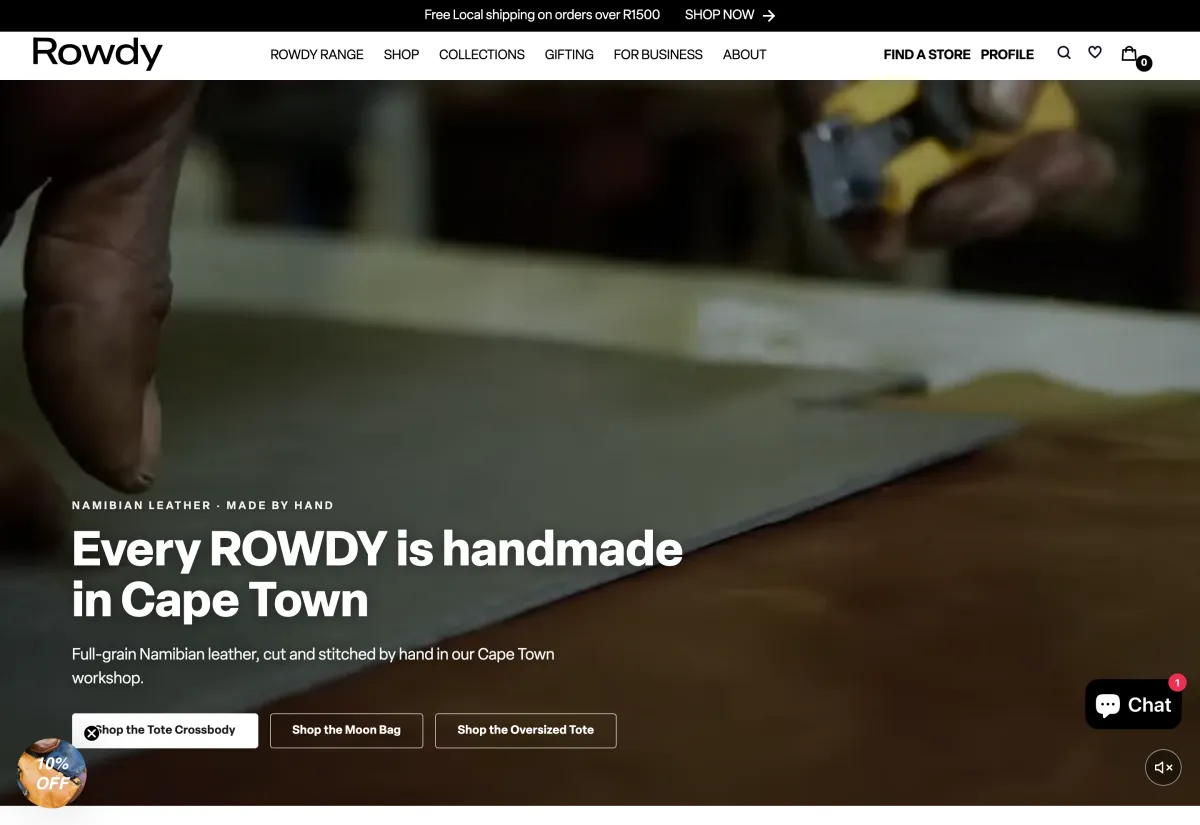
Task: Open the wishlist heart icon
Action: click(1095, 52)
